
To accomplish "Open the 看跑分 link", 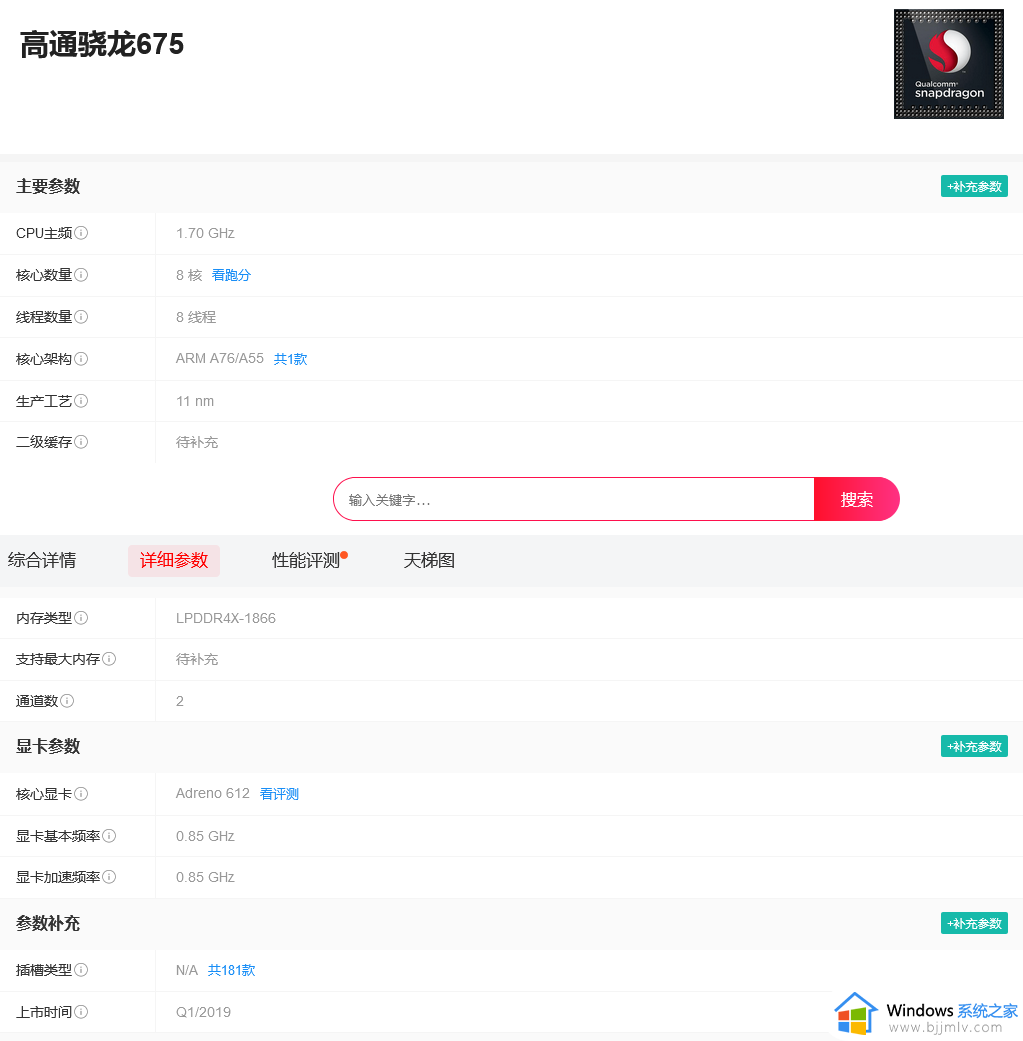I will pyautogui.click(x=231, y=275).
